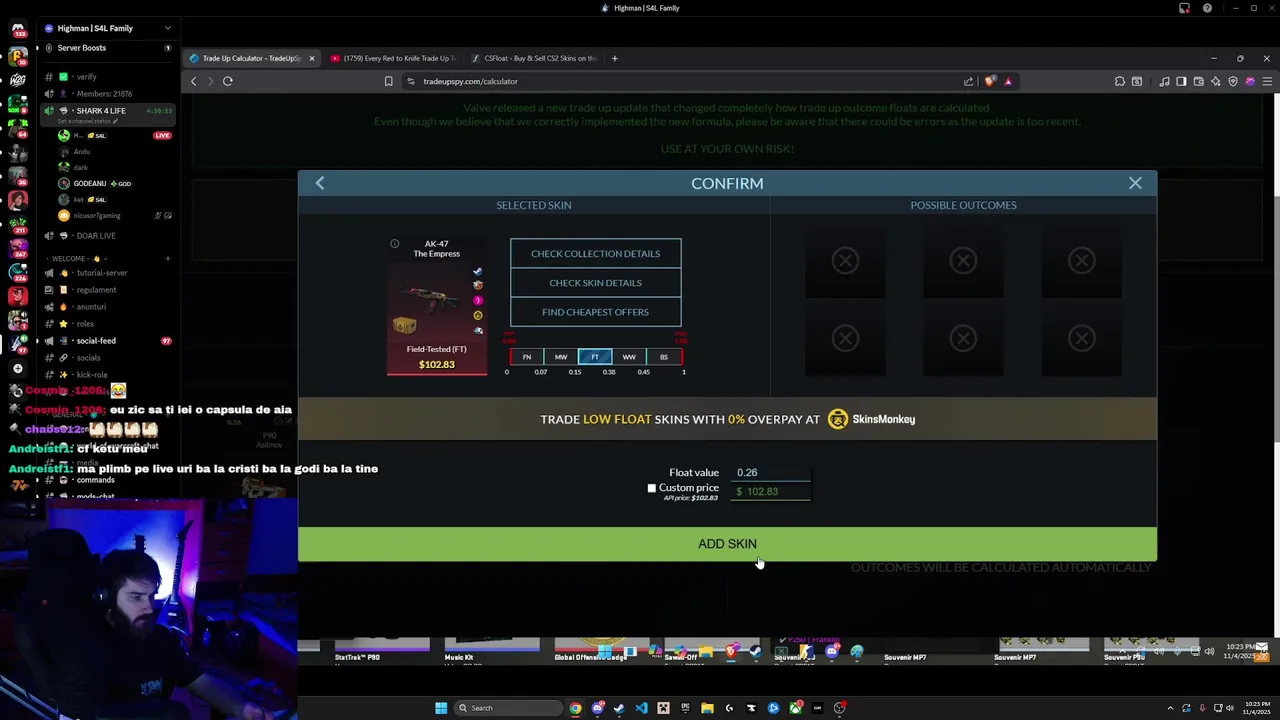
Task: Select the FT wear condition
Action: tap(595, 357)
